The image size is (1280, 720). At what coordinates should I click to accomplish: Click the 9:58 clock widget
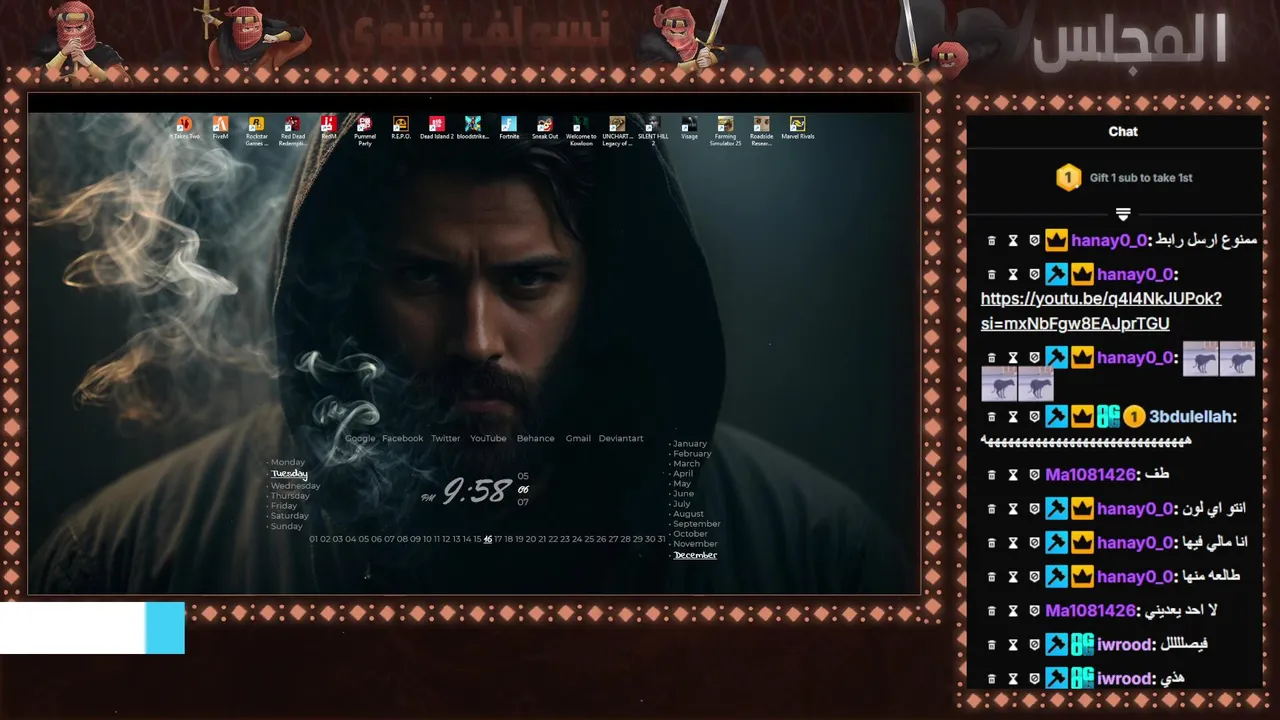click(x=477, y=491)
